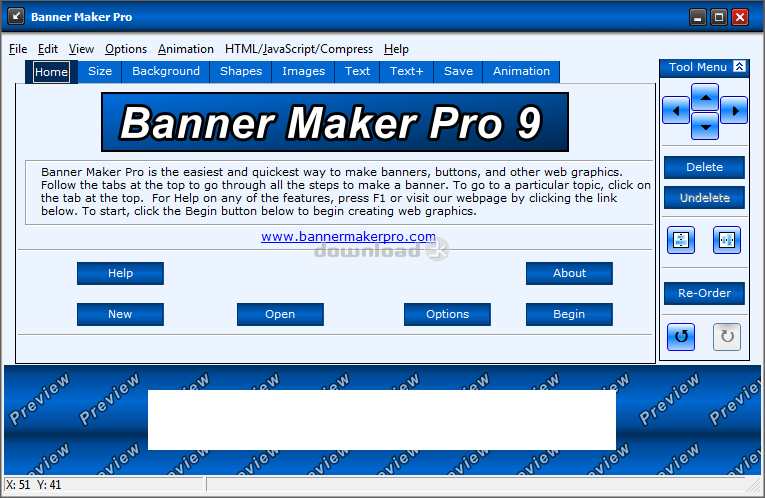
Task: Switch to the Size tab
Action: click(x=100, y=71)
